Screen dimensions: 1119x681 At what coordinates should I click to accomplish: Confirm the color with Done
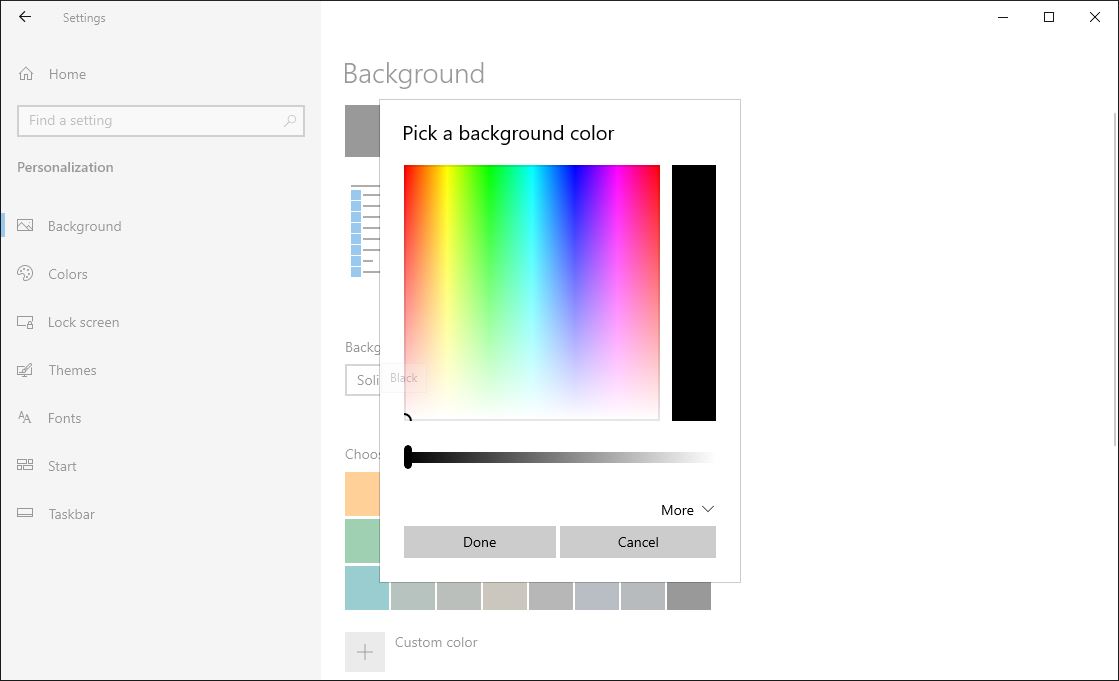479,541
